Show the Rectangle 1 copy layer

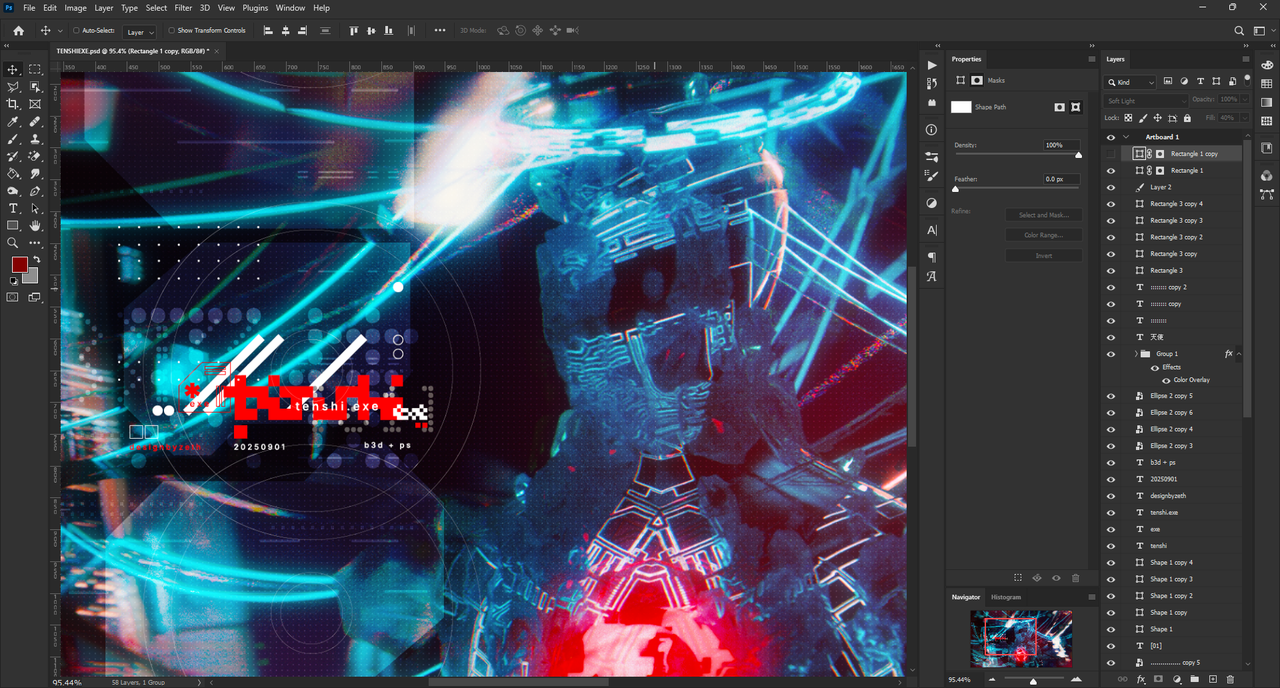[x=1110, y=154]
